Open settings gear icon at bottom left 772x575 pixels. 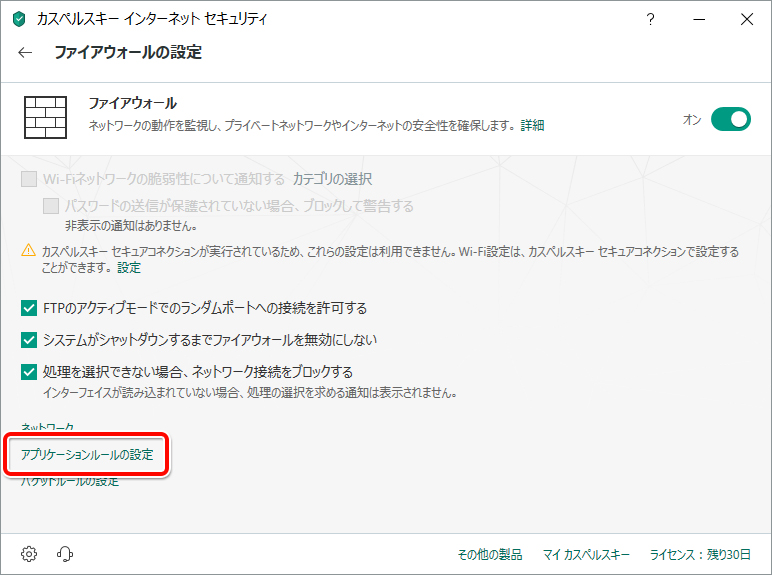tap(29, 554)
